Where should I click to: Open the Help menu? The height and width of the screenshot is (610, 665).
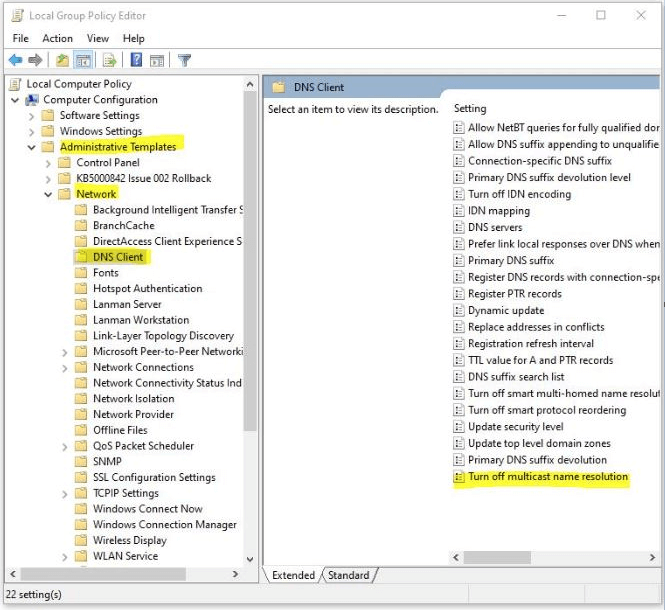pos(134,39)
